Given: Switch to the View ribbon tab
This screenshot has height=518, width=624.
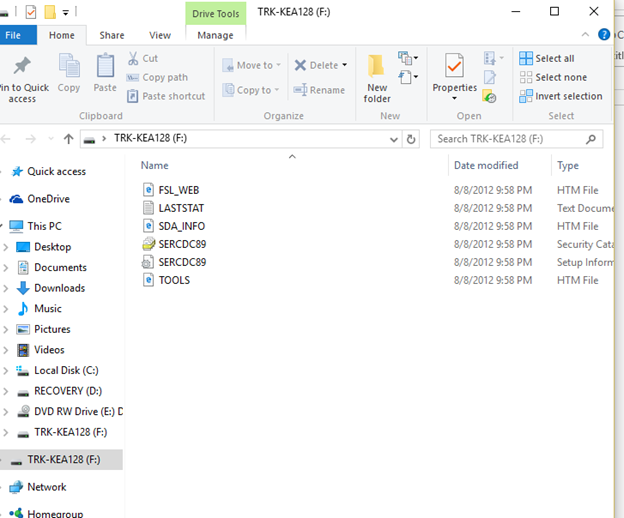Looking at the screenshot, I should pyautogui.click(x=160, y=35).
